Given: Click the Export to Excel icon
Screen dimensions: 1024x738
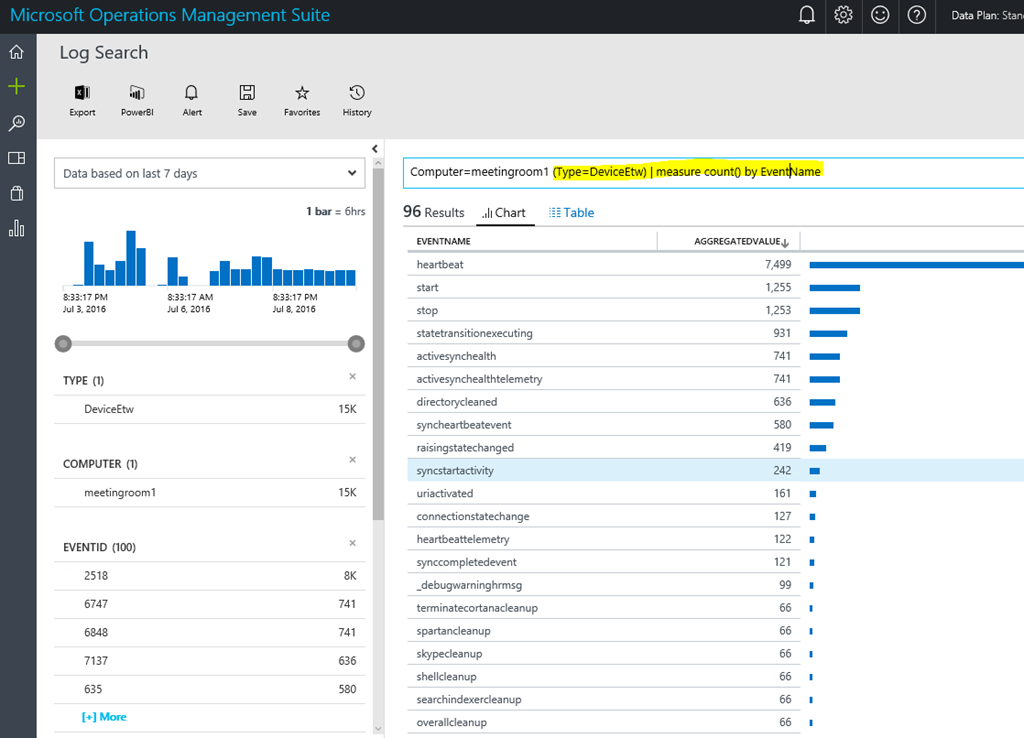Looking at the screenshot, I should point(82,93).
